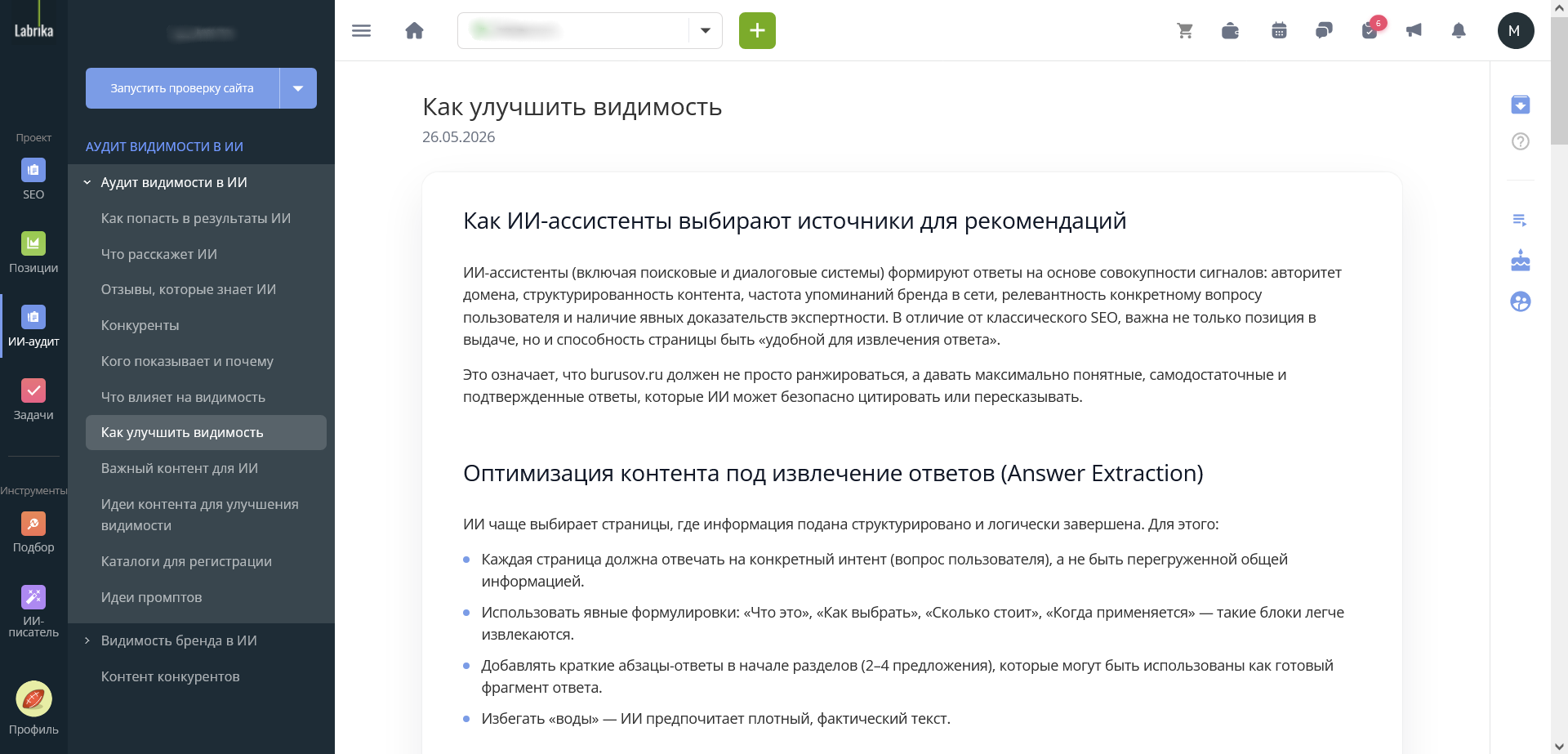Screen dimensions: 1568x754
Task: Click the cake icon on right panel
Action: coord(1520,261)
